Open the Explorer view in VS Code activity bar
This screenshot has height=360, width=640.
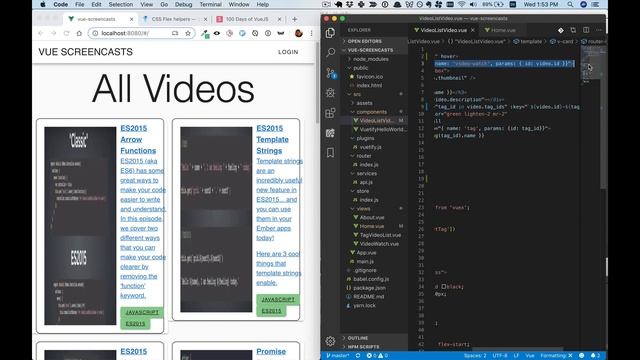pos(330,33)
